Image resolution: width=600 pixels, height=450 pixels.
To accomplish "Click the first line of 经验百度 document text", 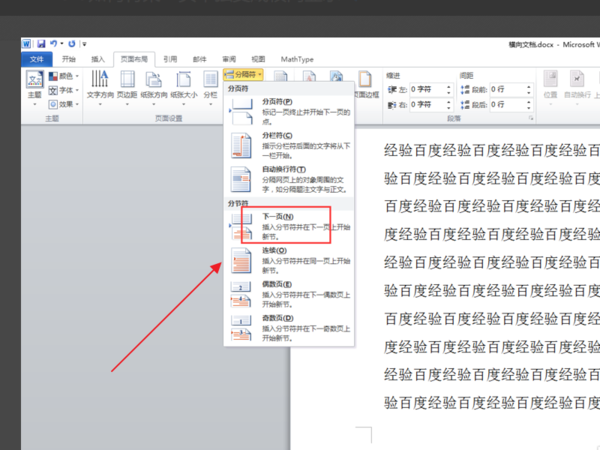I will pos(492,150).
